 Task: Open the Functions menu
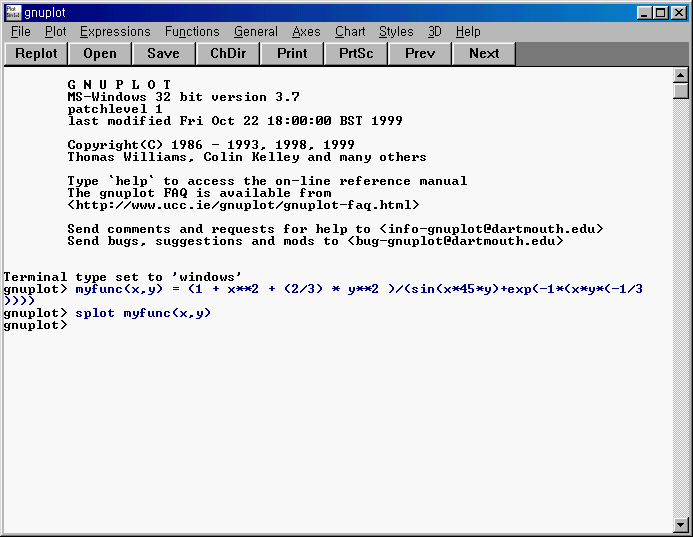pyautogui.click(x=192, y=32)
